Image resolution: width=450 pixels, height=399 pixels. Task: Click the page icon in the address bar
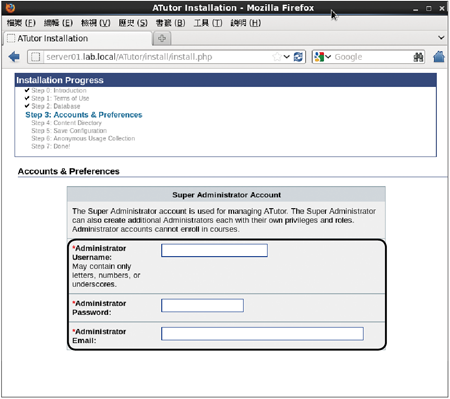[35, 57]
